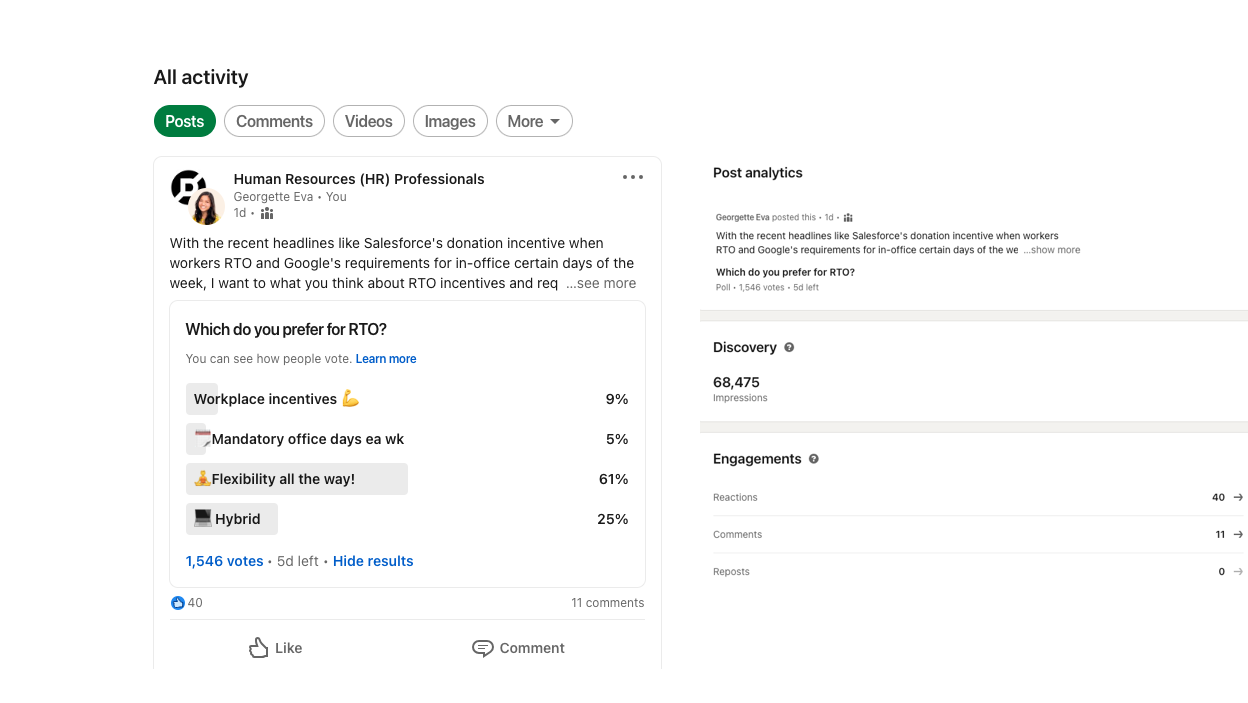Screen dimensions: 1248x703
Task: Open the Comments engagement arrow
Action: coord(1238,534)
